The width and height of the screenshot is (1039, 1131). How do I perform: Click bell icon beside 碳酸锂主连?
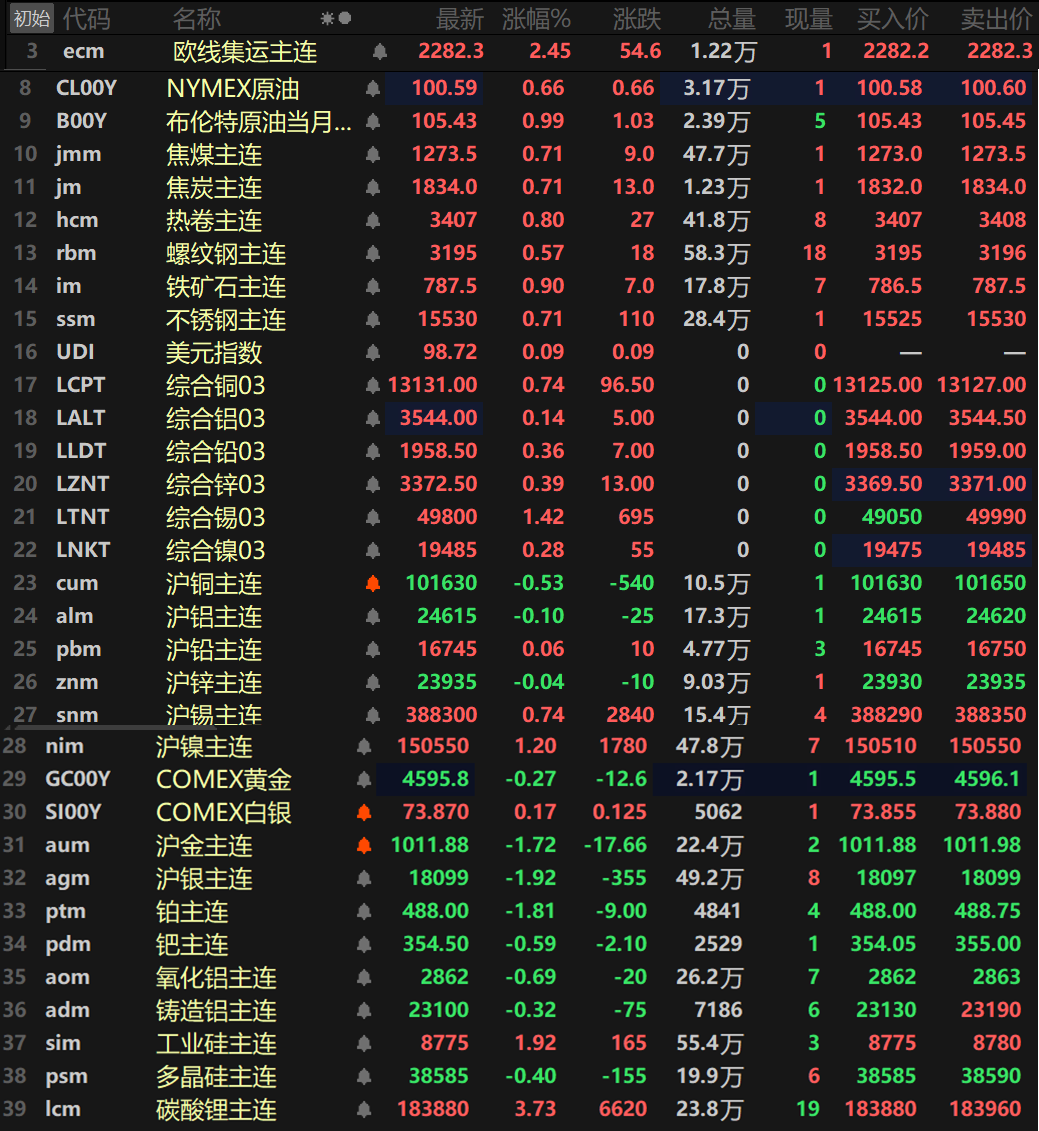(364, 1110)
